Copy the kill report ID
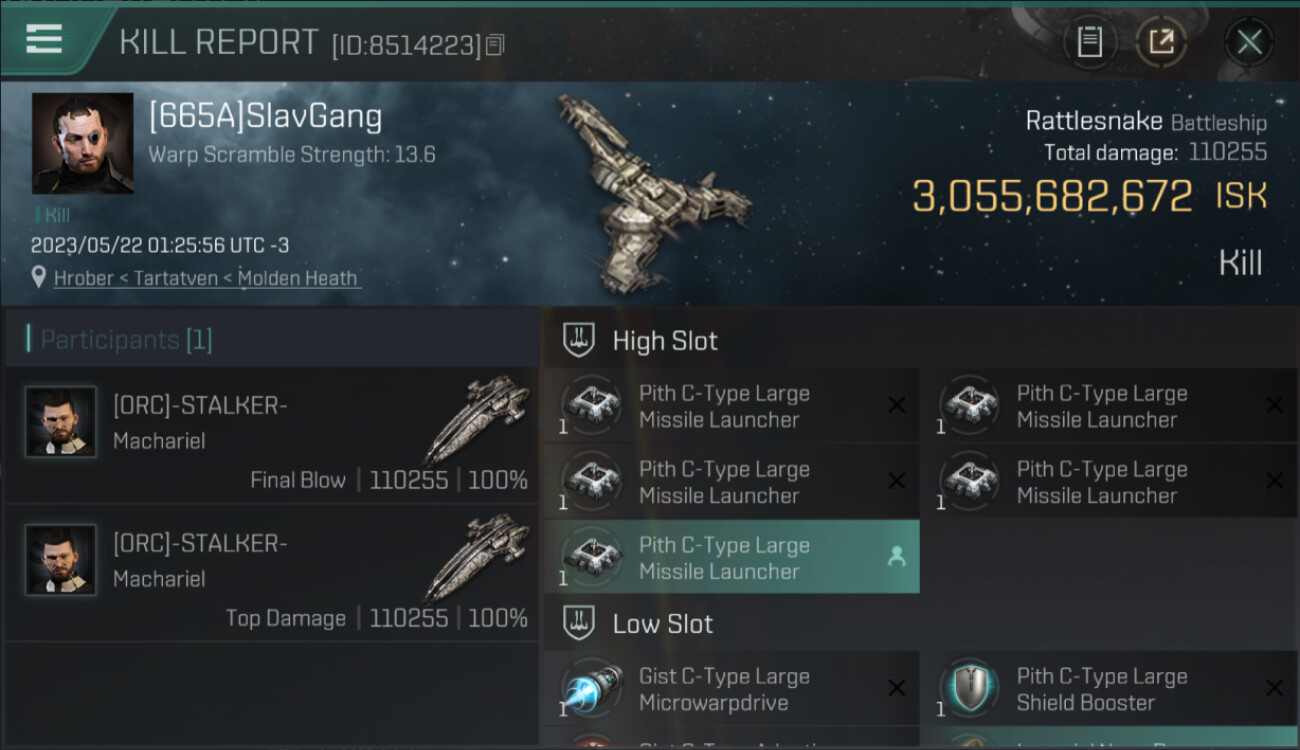 coord(495,44)
